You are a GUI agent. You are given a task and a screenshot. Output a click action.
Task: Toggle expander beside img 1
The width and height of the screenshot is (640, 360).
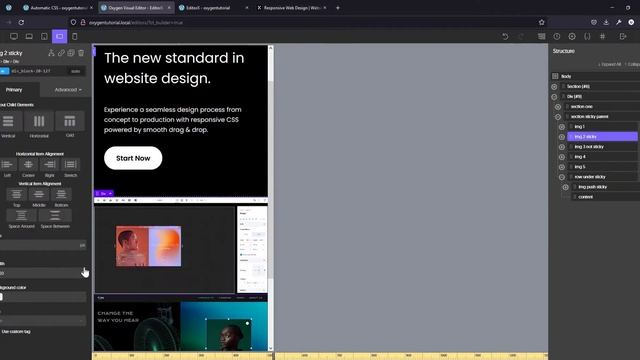tap(562, 127)
